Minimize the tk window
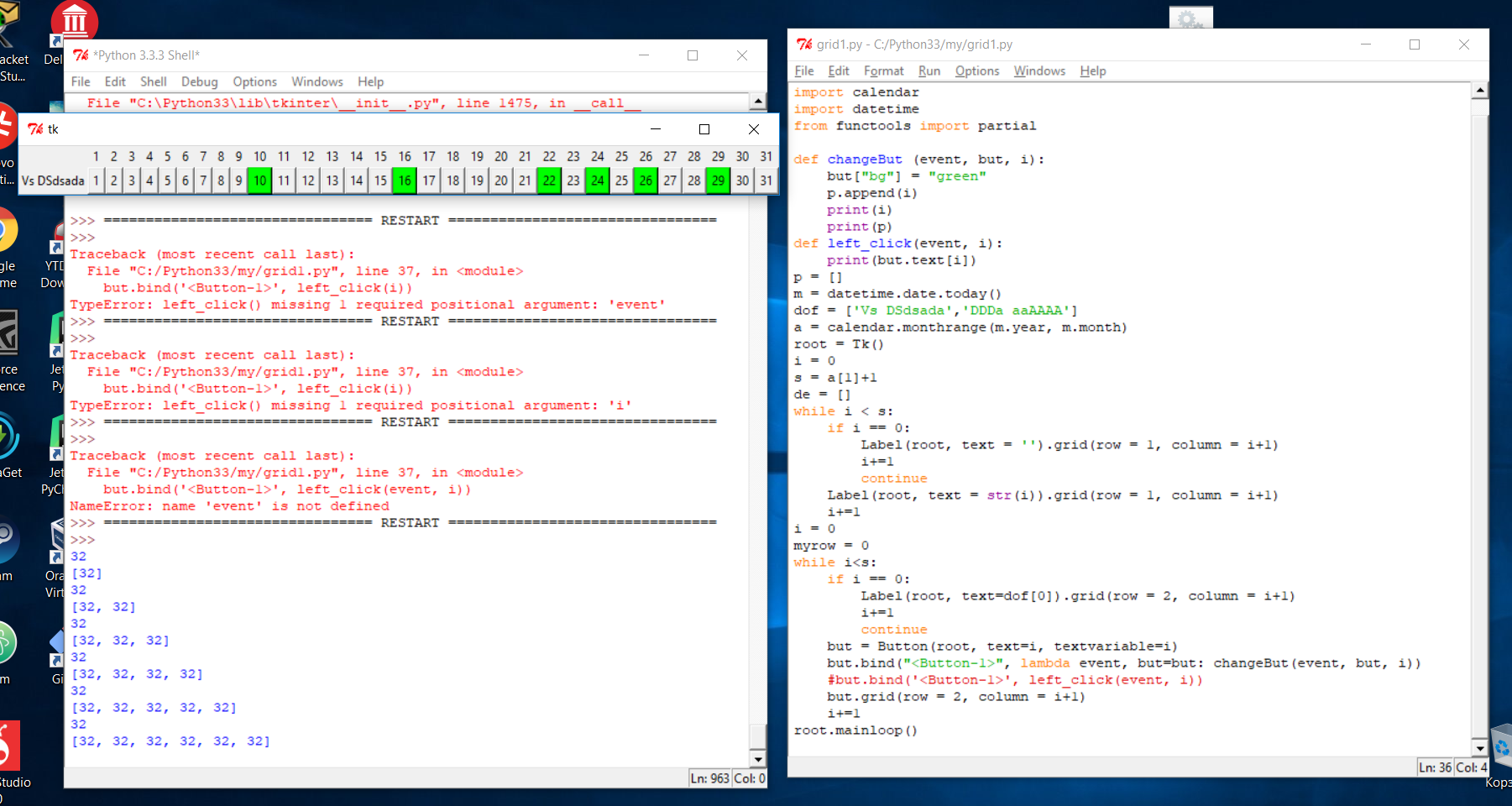The height and width of the screenshot is (806, 1512). 656,128
